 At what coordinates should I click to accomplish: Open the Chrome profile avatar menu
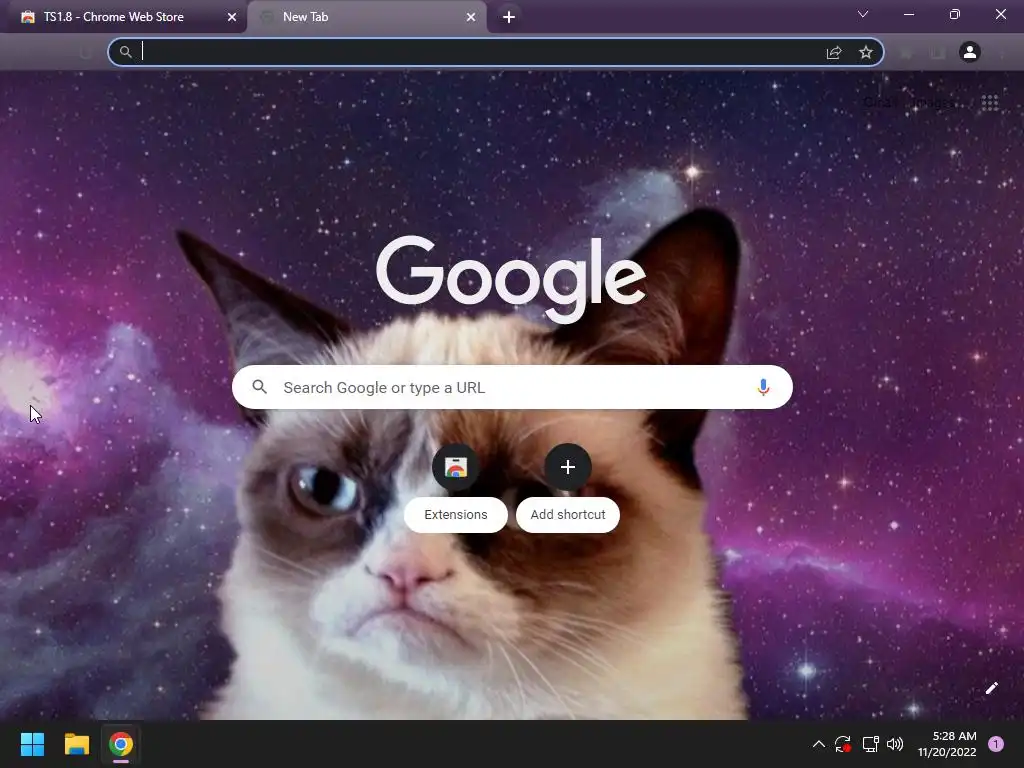[970, 52]
